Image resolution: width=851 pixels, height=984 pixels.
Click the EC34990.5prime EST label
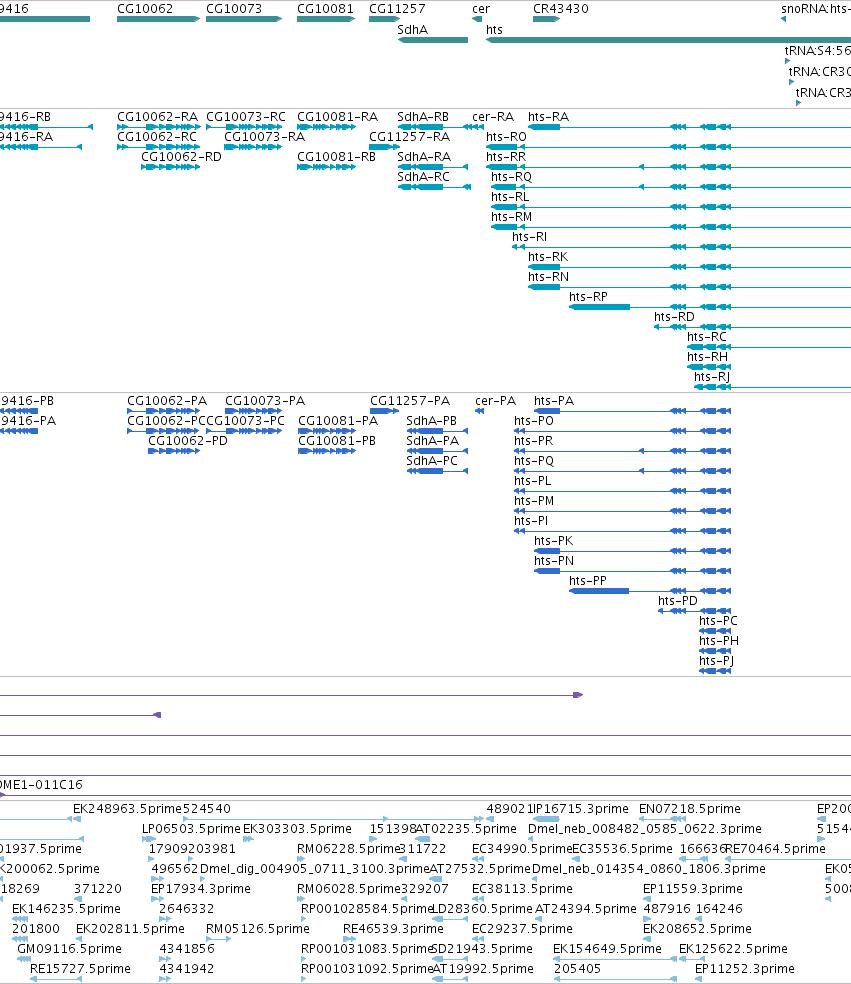coord(522,850)
